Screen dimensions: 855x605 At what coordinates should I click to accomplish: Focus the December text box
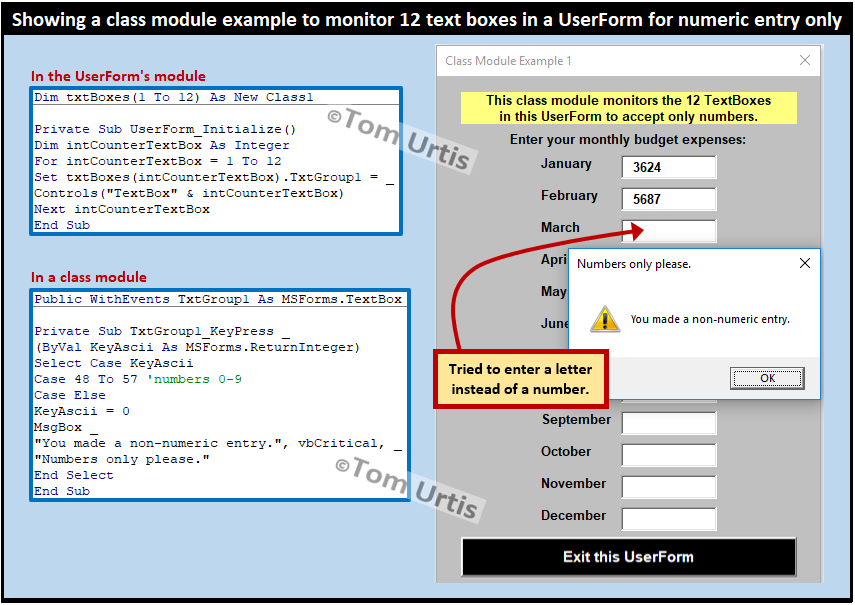pyautogui.click(x=669, y=519)
